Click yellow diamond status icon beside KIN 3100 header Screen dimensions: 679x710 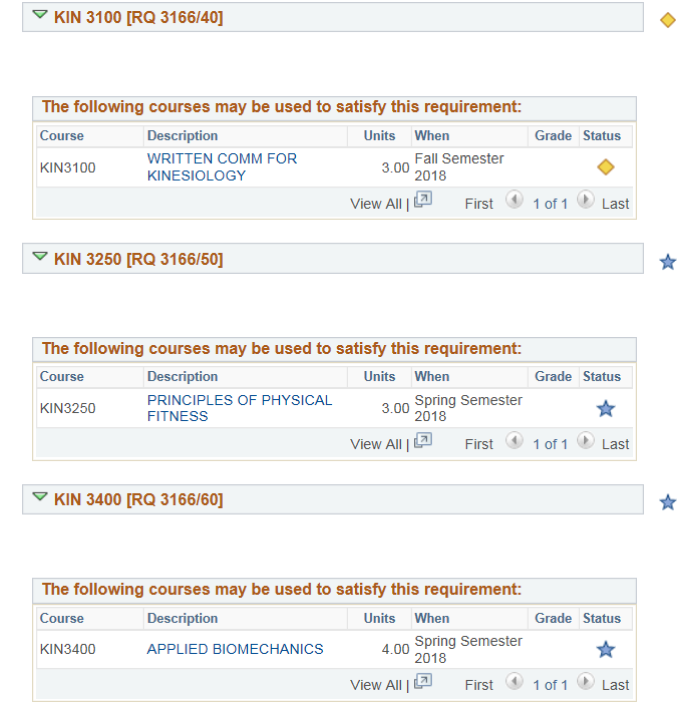coord(668,20)
